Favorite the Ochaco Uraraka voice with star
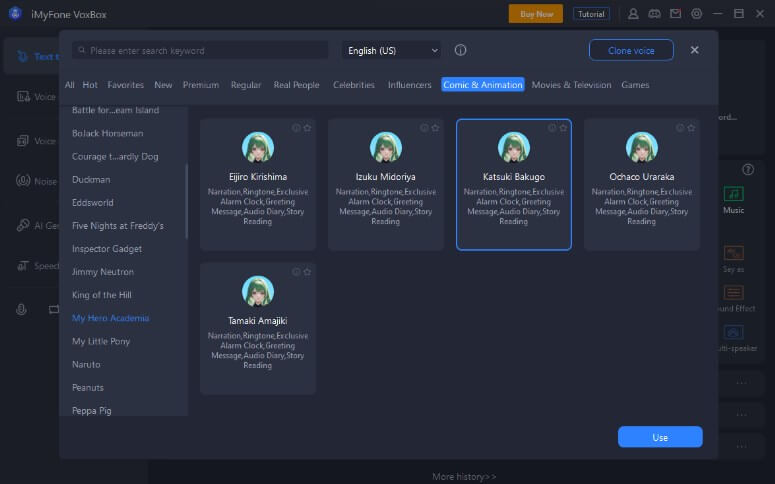This screenshot has width=775, height=484. pos(691,128)
